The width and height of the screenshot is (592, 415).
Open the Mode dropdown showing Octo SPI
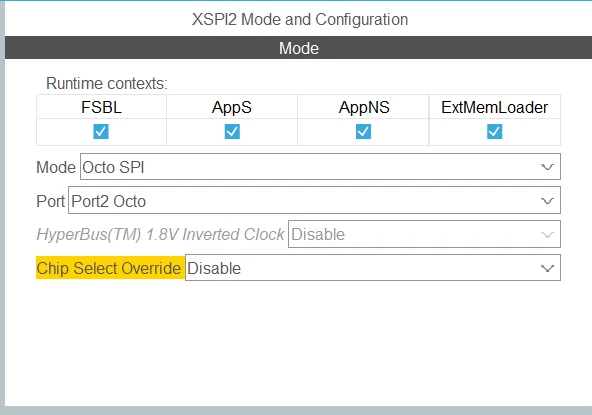[x=320, y=167]
